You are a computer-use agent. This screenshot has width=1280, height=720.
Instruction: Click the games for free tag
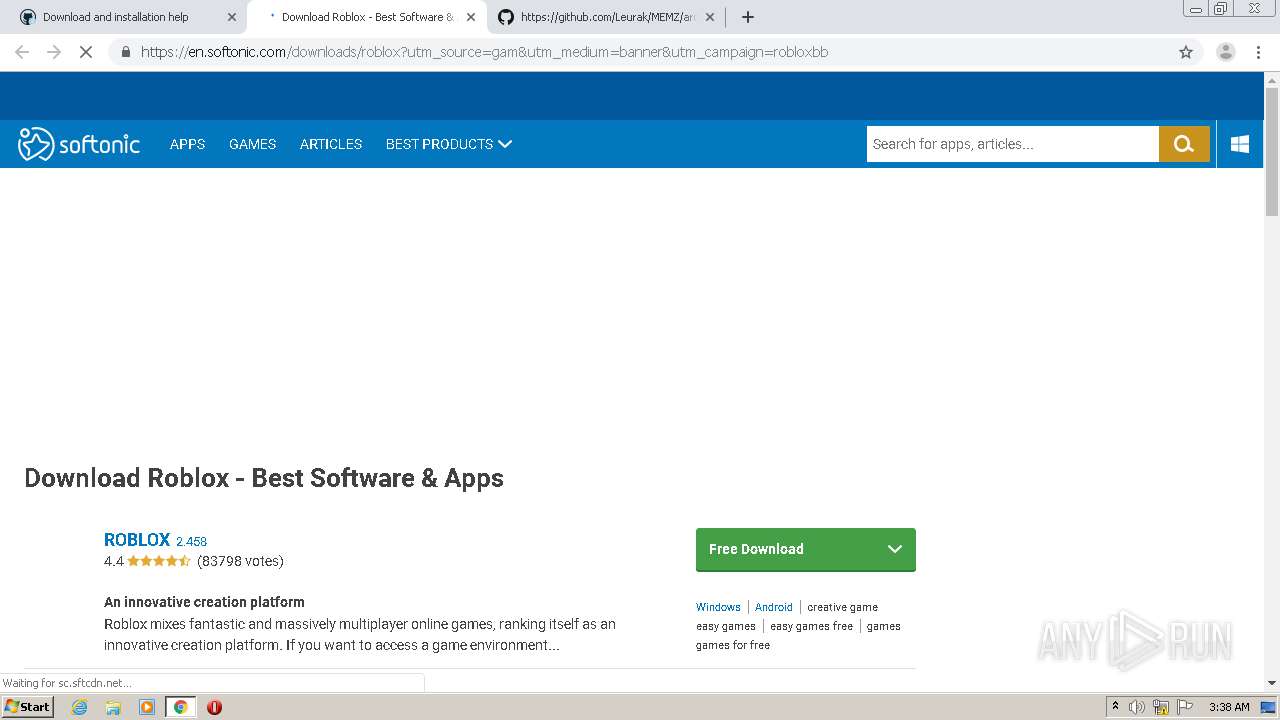tap(733, 645)
